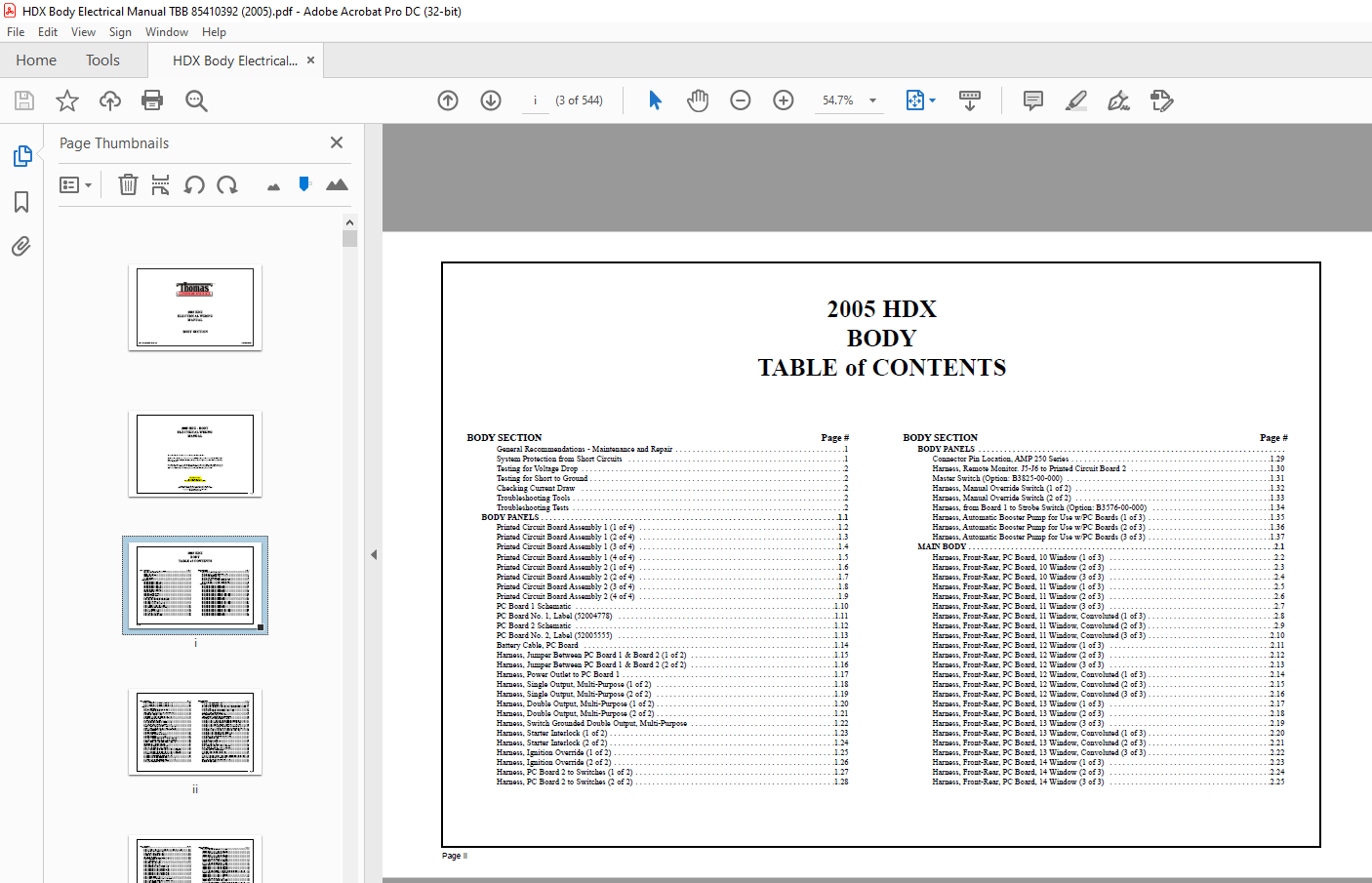The image size is (1372, 883).
Task: Click the 54.7% zoom value field
Action: point(837,100)
